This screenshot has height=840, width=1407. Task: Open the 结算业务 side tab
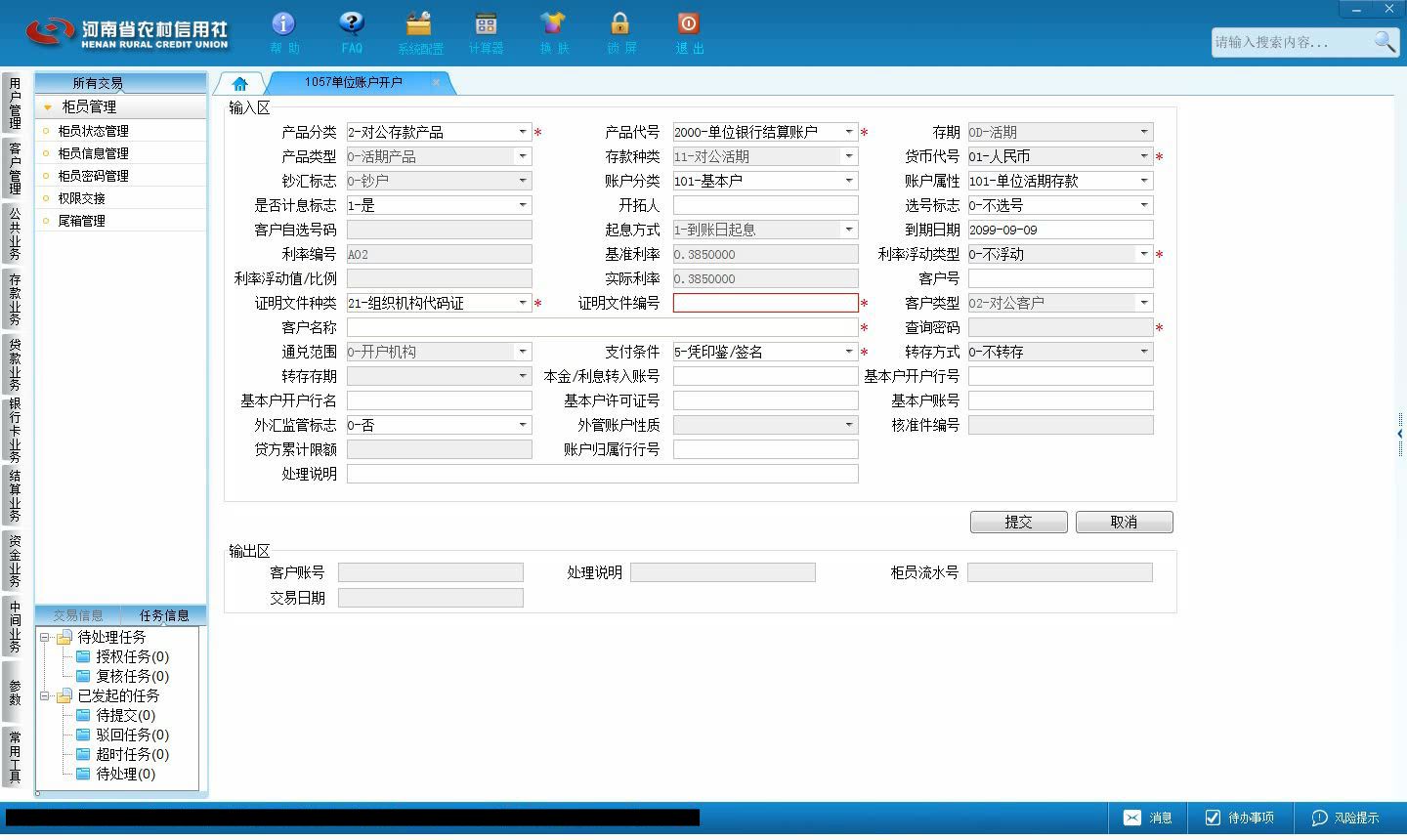15,496
